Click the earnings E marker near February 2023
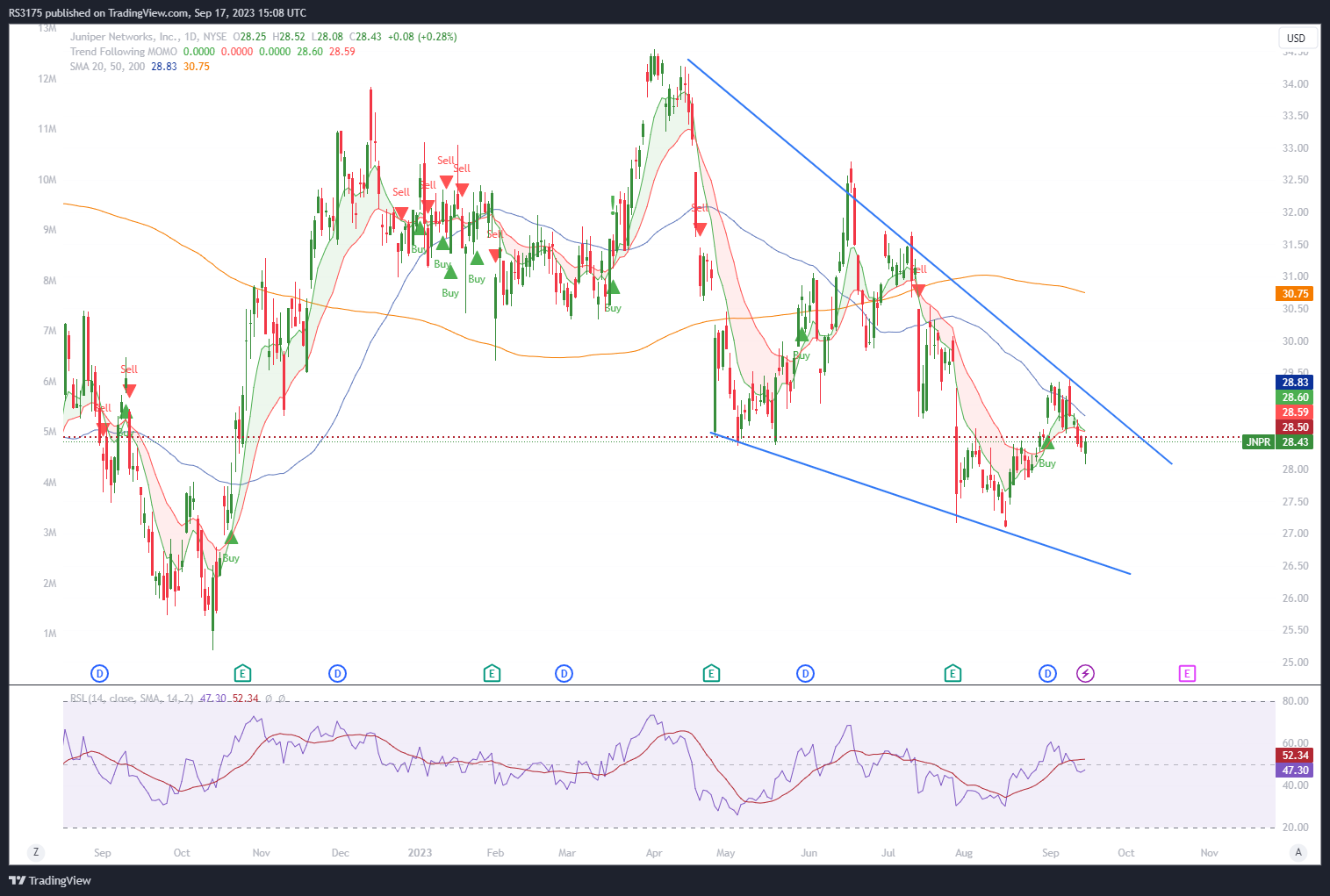This screenshot has width=1330, height=896. [492, 674]
